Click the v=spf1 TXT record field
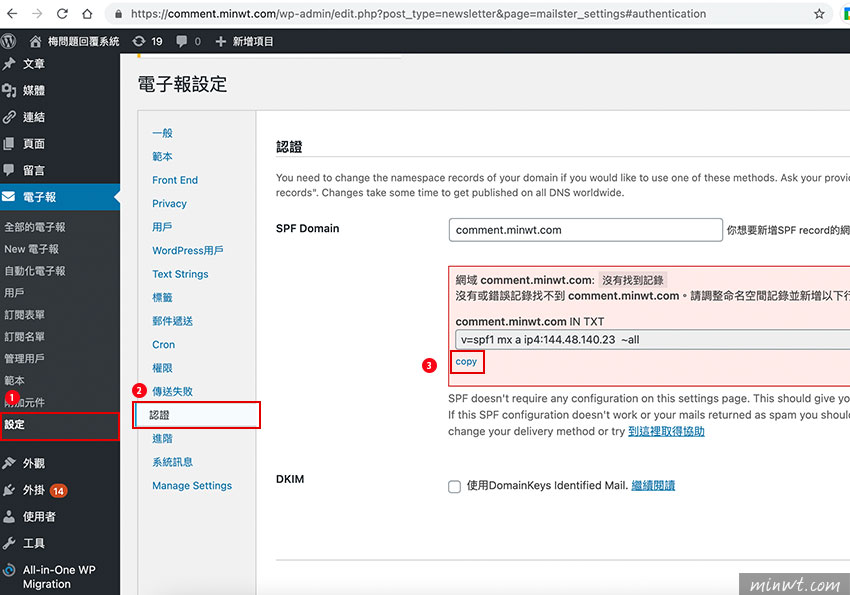 tap(653, 340)
